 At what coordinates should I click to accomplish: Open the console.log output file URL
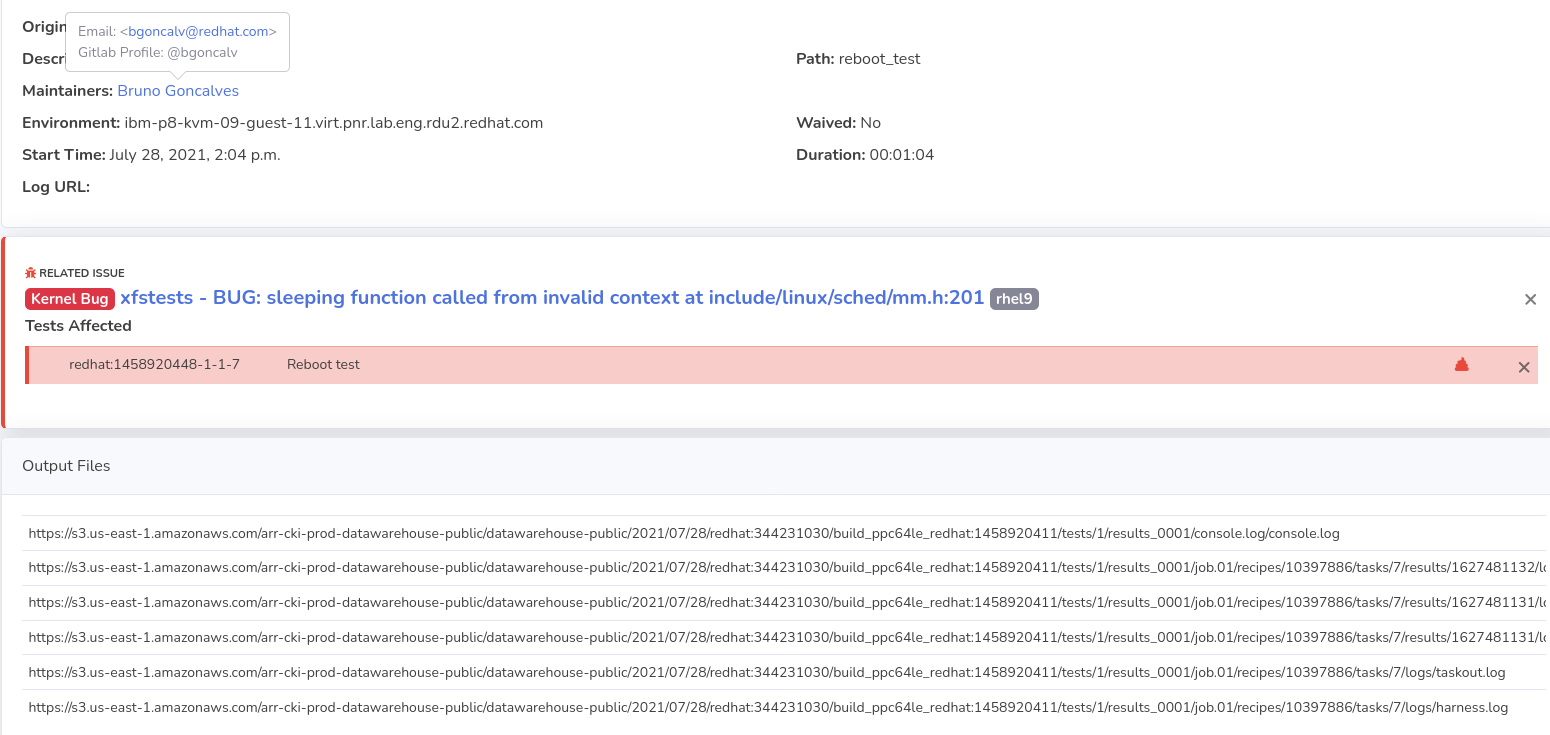(x=684, y=533)
